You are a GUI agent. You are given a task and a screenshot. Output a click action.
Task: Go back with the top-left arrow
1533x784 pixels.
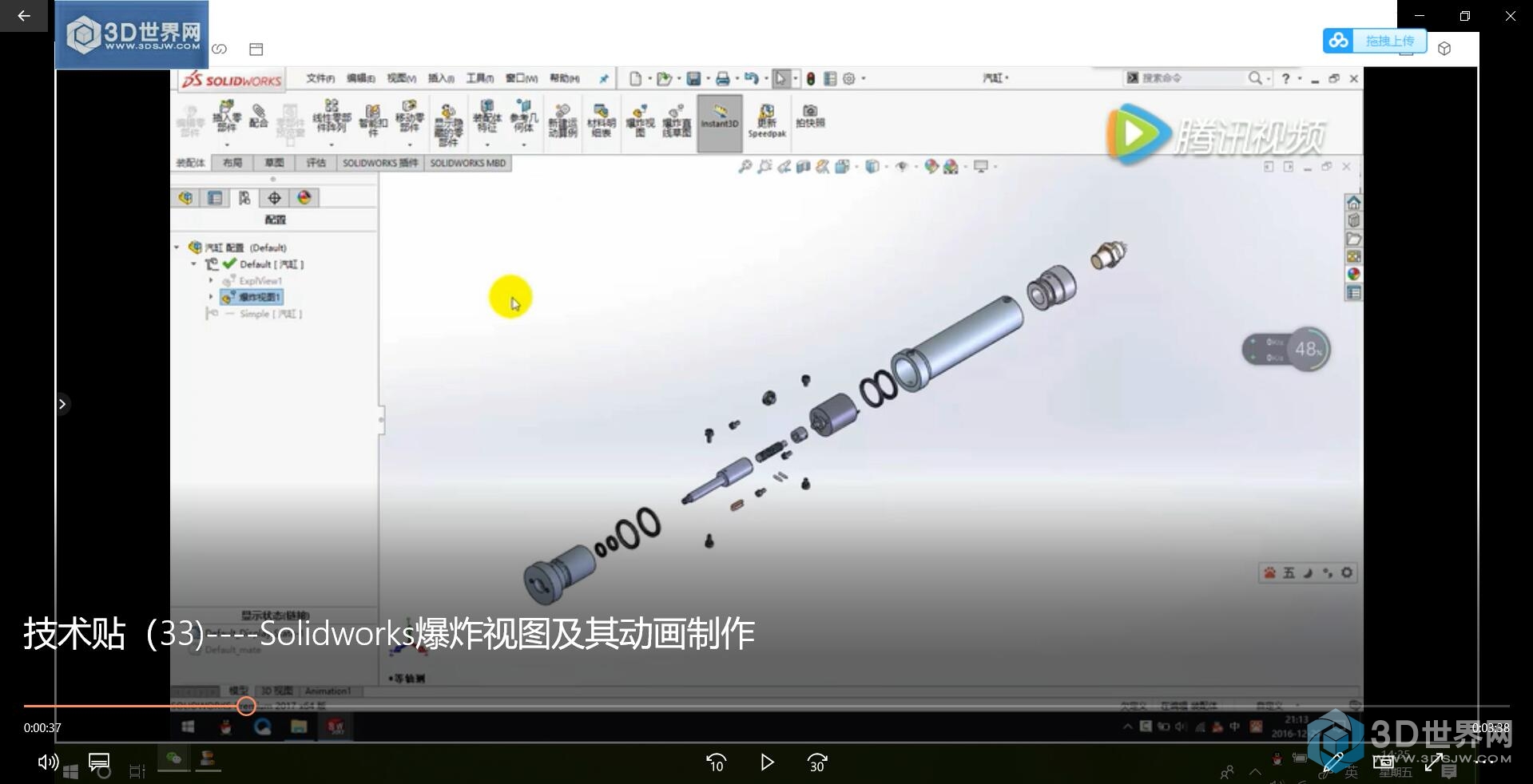tap(24, 16)
